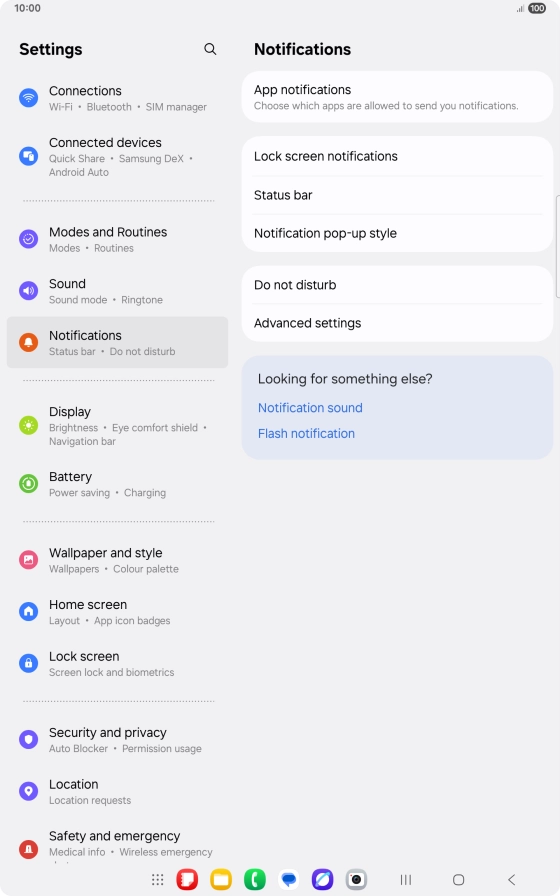Select Display in settings list

117,426
